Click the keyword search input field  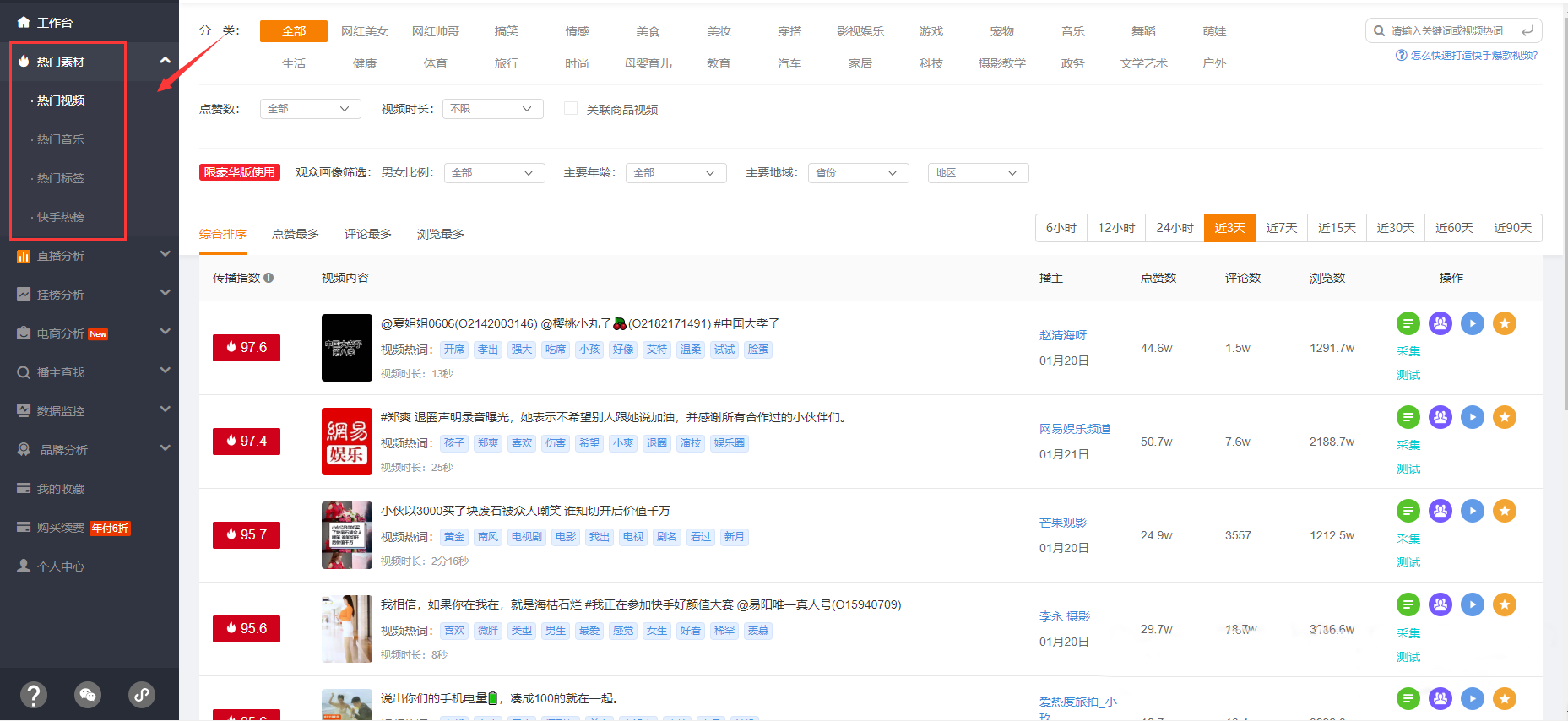pos(1449,31)
